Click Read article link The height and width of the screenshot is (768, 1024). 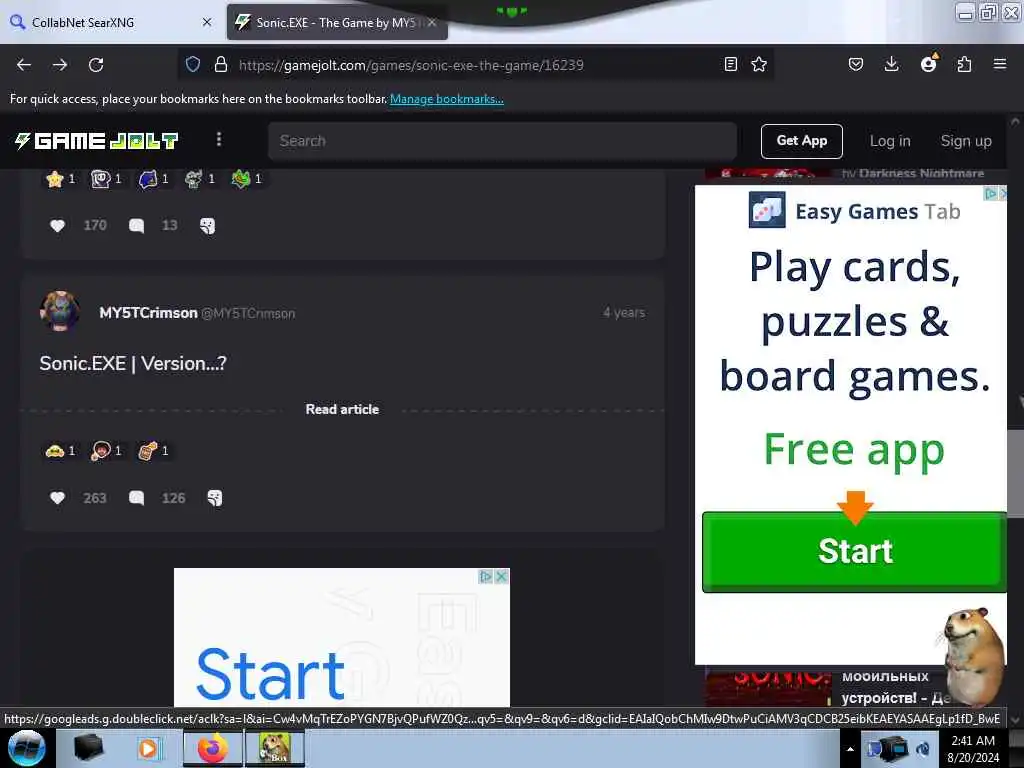[342, 409]
